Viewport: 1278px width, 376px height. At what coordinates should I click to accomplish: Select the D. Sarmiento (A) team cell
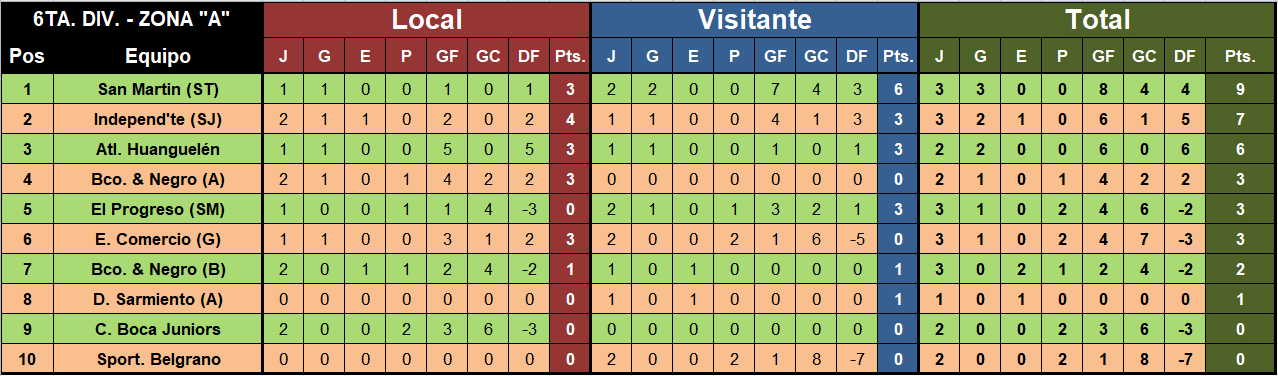pyautogui.click(x=158, y=299)
